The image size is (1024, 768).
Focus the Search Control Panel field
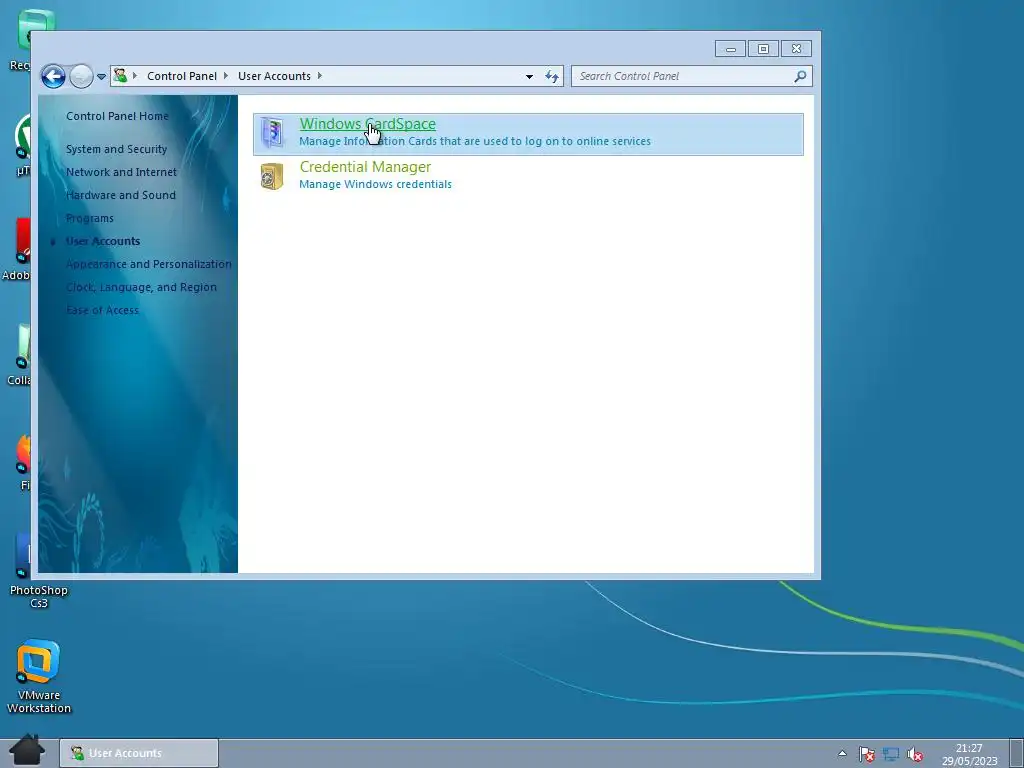coord(683,76)
